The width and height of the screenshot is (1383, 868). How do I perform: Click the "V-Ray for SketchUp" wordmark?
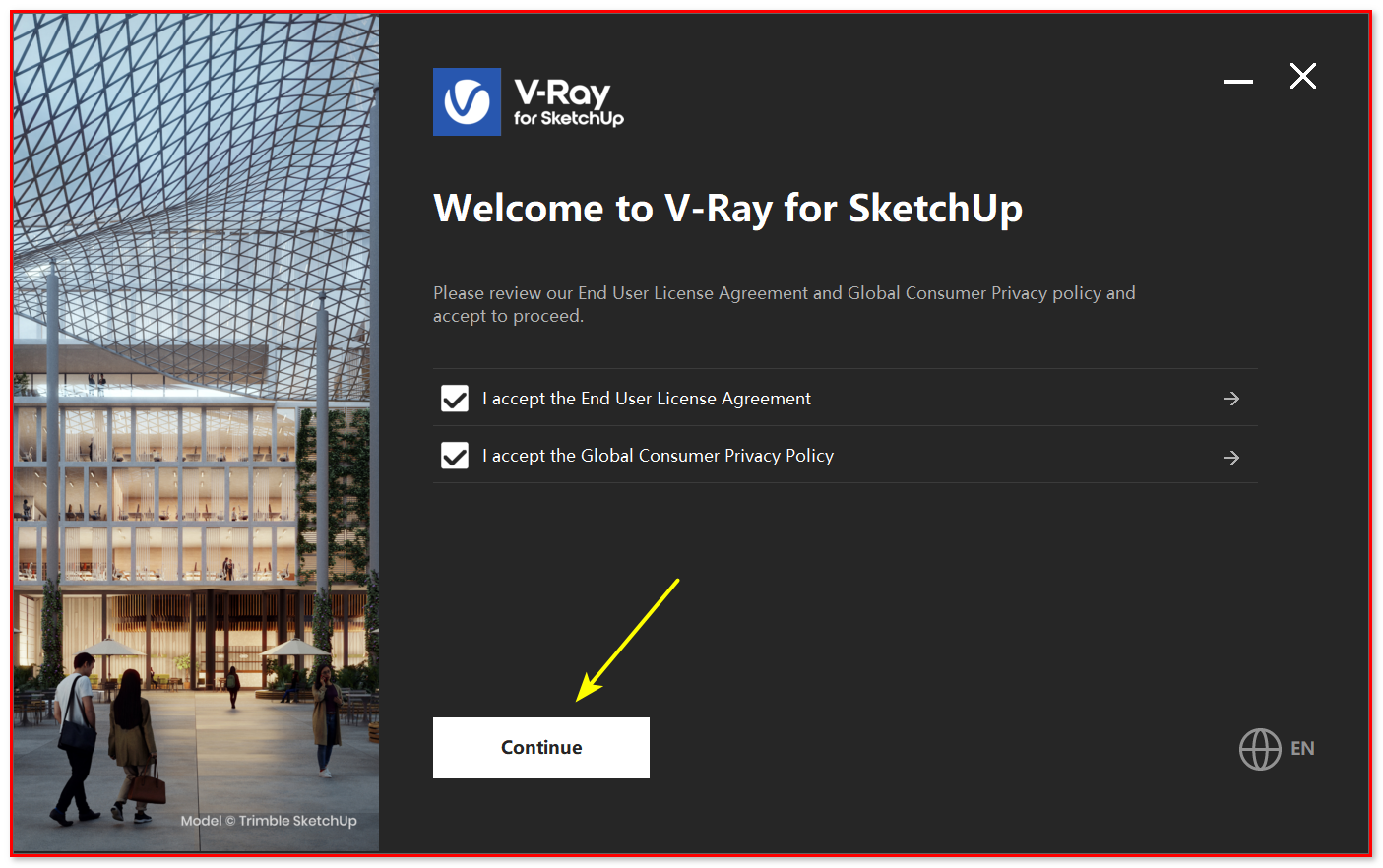(x=569, y=102)
